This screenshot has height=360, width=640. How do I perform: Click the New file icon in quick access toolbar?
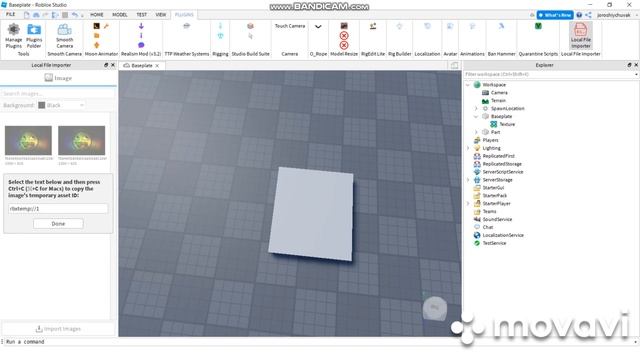(27, 15)
